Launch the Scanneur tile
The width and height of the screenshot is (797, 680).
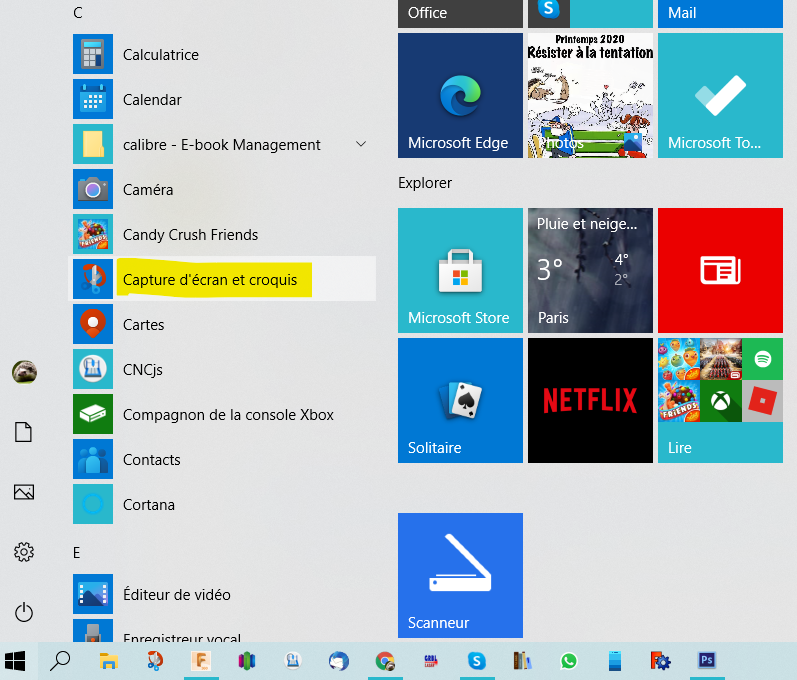click(460, 575)
